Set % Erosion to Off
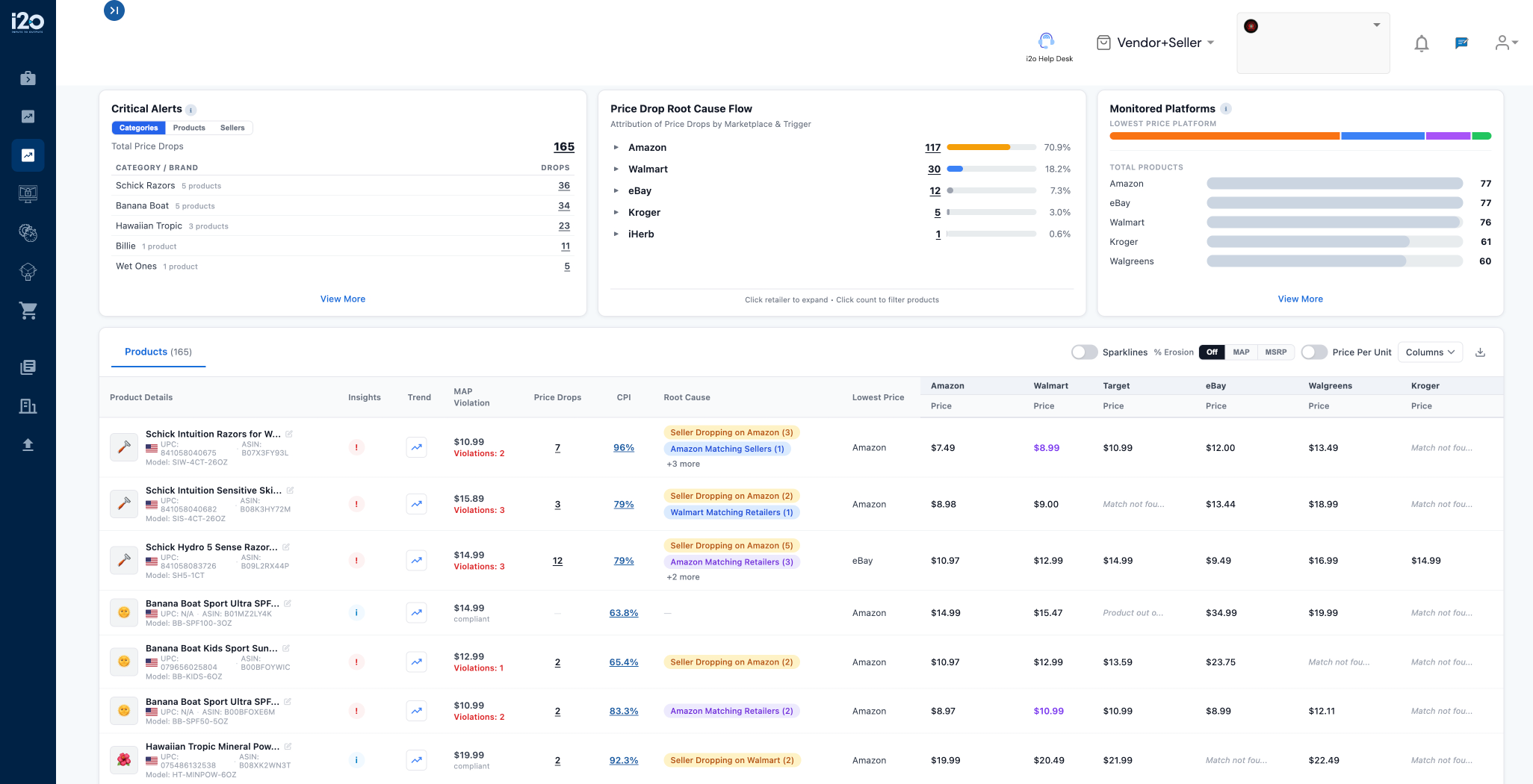Screen dimensions: 1533x784 point(1212,352)
